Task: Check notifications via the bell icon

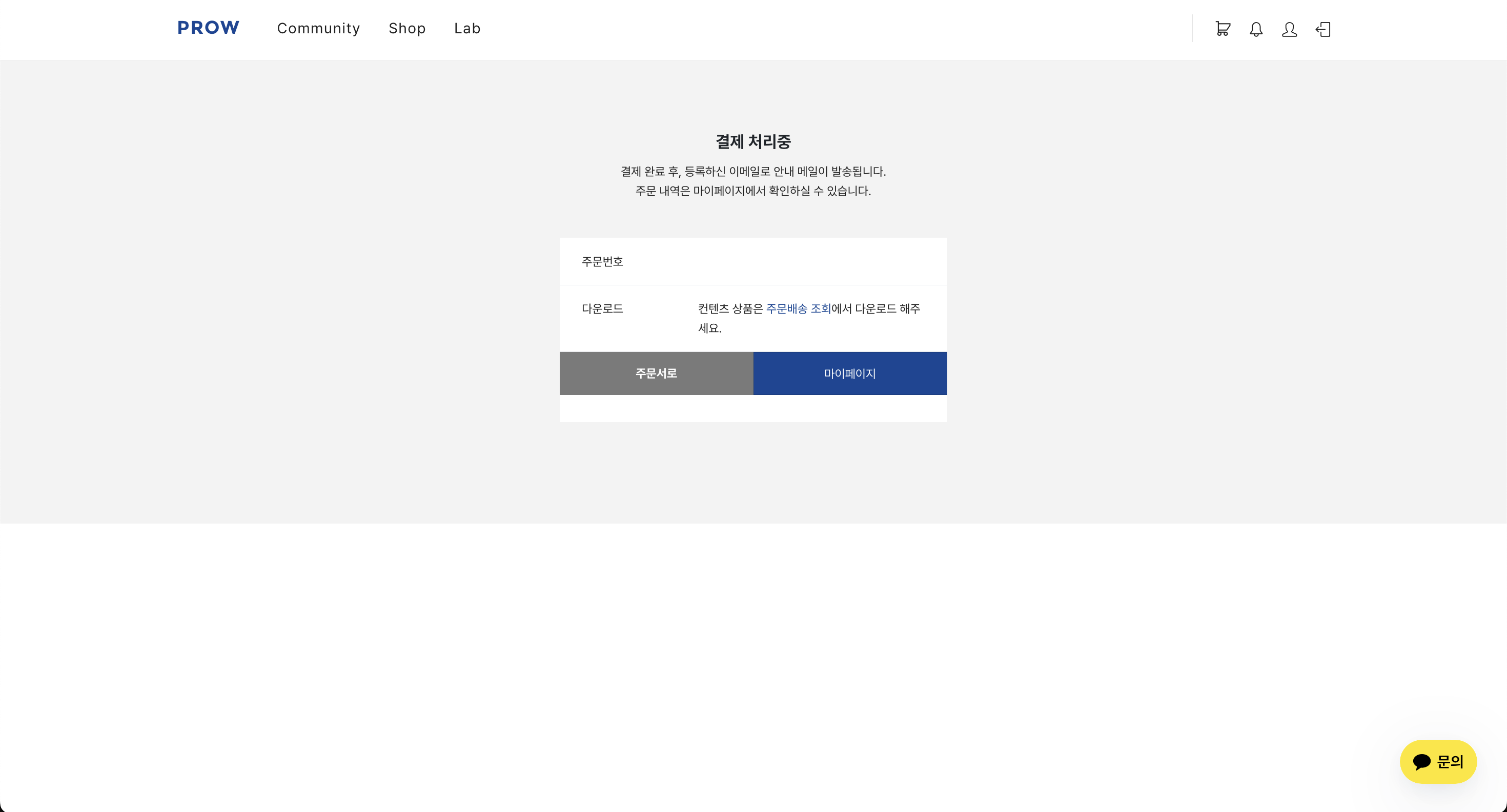Action: pyautogui.click(x=1256, y=29)
